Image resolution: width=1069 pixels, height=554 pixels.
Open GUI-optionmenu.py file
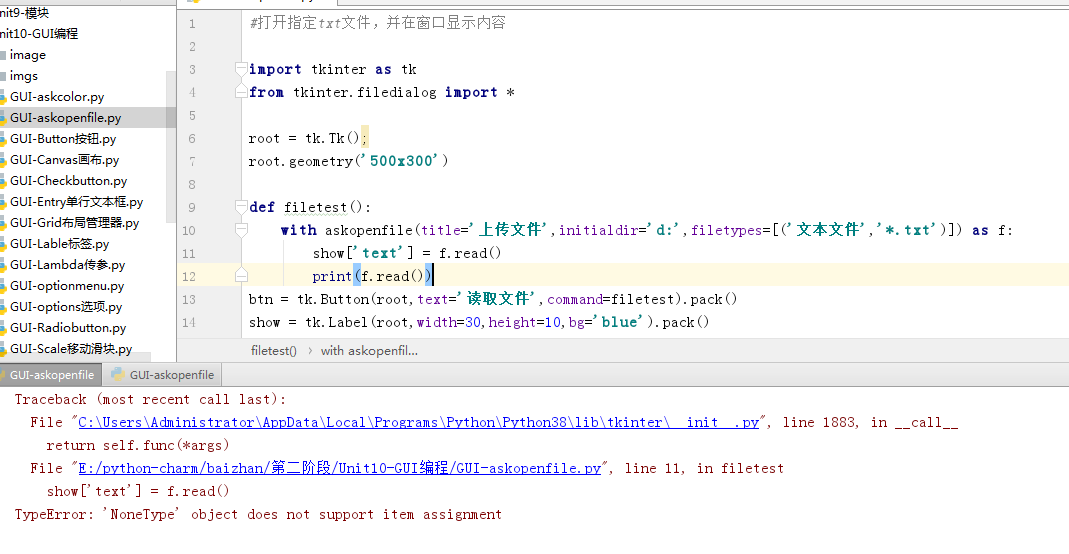[x=67, y=286]
